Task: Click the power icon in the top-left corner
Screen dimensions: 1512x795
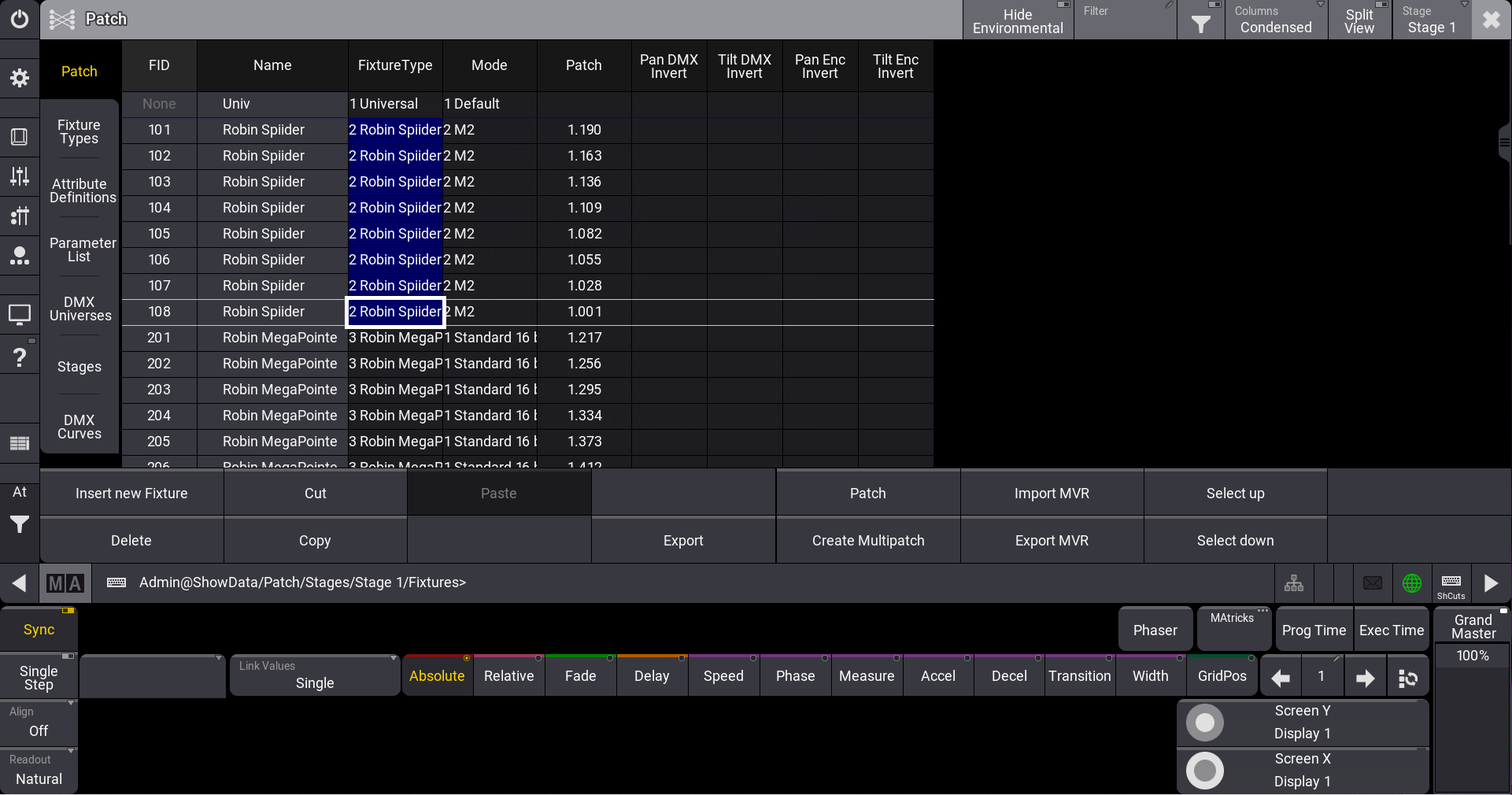Action: coord(20,19)
